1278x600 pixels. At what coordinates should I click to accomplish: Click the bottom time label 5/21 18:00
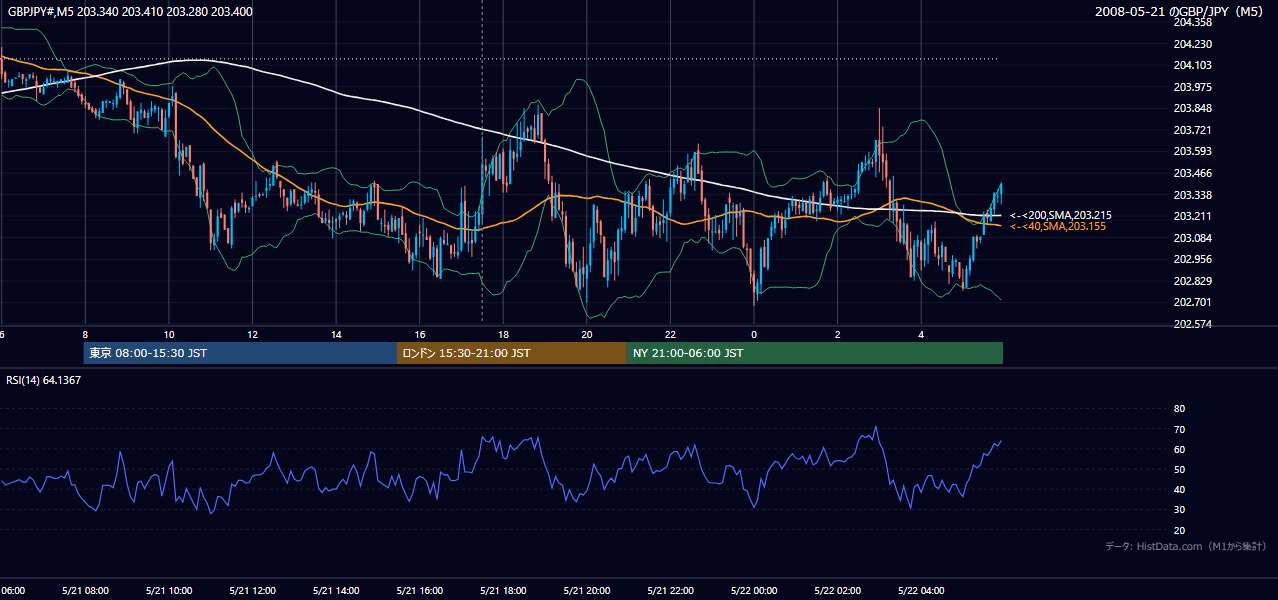click(x=503, y=591)
